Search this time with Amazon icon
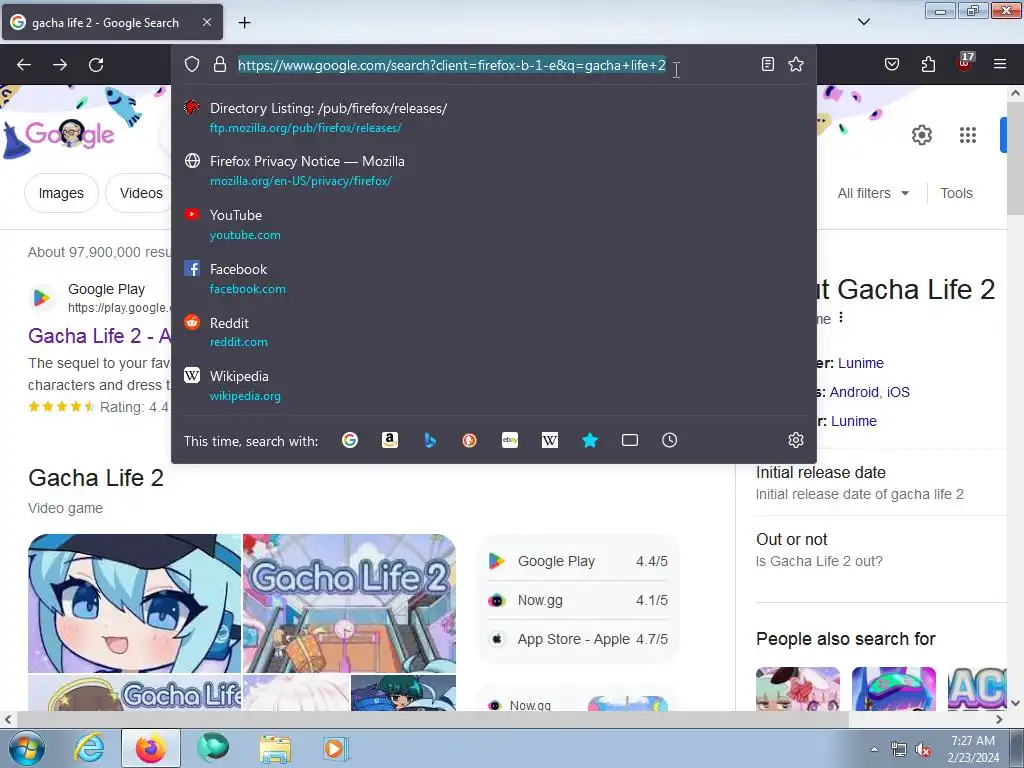1024x768 pixels. click(390, 440)
